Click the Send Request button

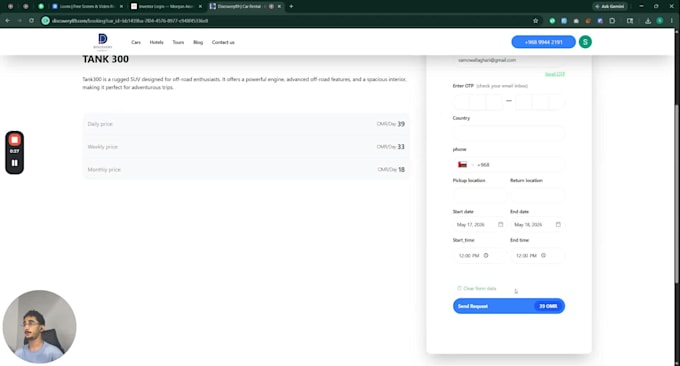tap(509, 306)
